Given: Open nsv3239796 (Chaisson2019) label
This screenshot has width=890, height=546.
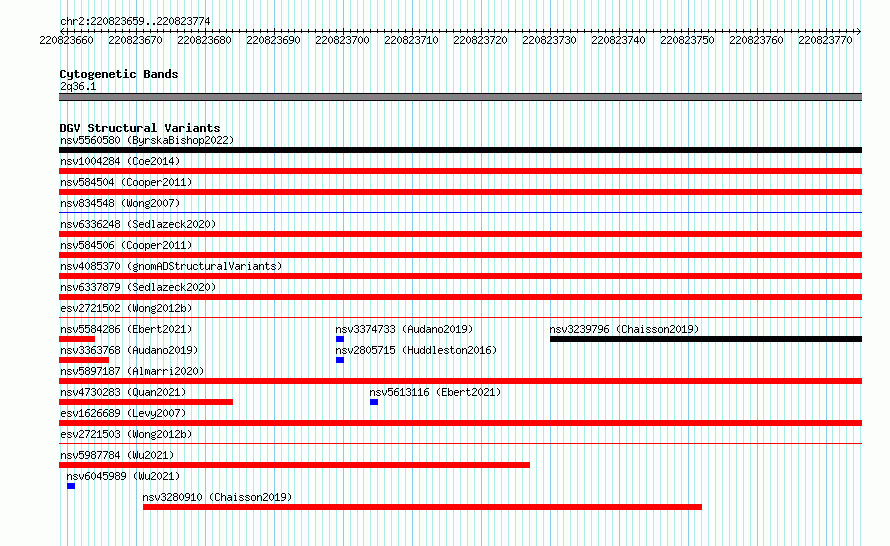Looking at the screenshot, I should tap(624, 329).
